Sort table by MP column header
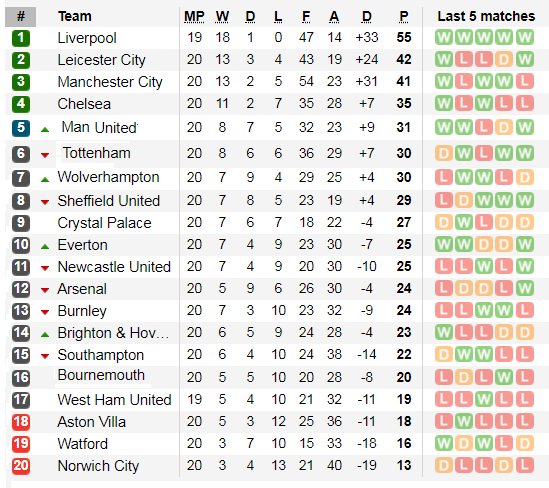This screenshot has height=488, width=549. 194,16
